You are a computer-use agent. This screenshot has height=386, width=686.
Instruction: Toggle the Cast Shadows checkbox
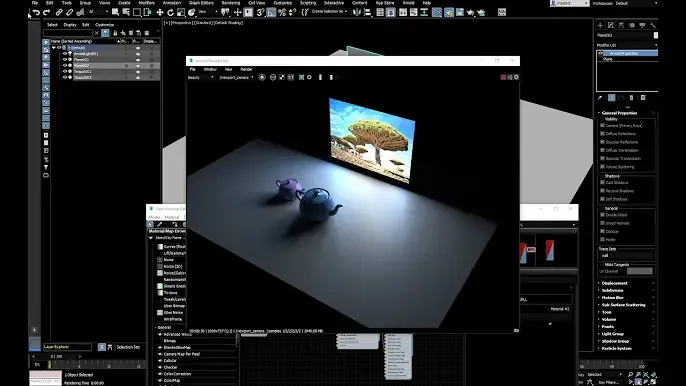point(602,182)
